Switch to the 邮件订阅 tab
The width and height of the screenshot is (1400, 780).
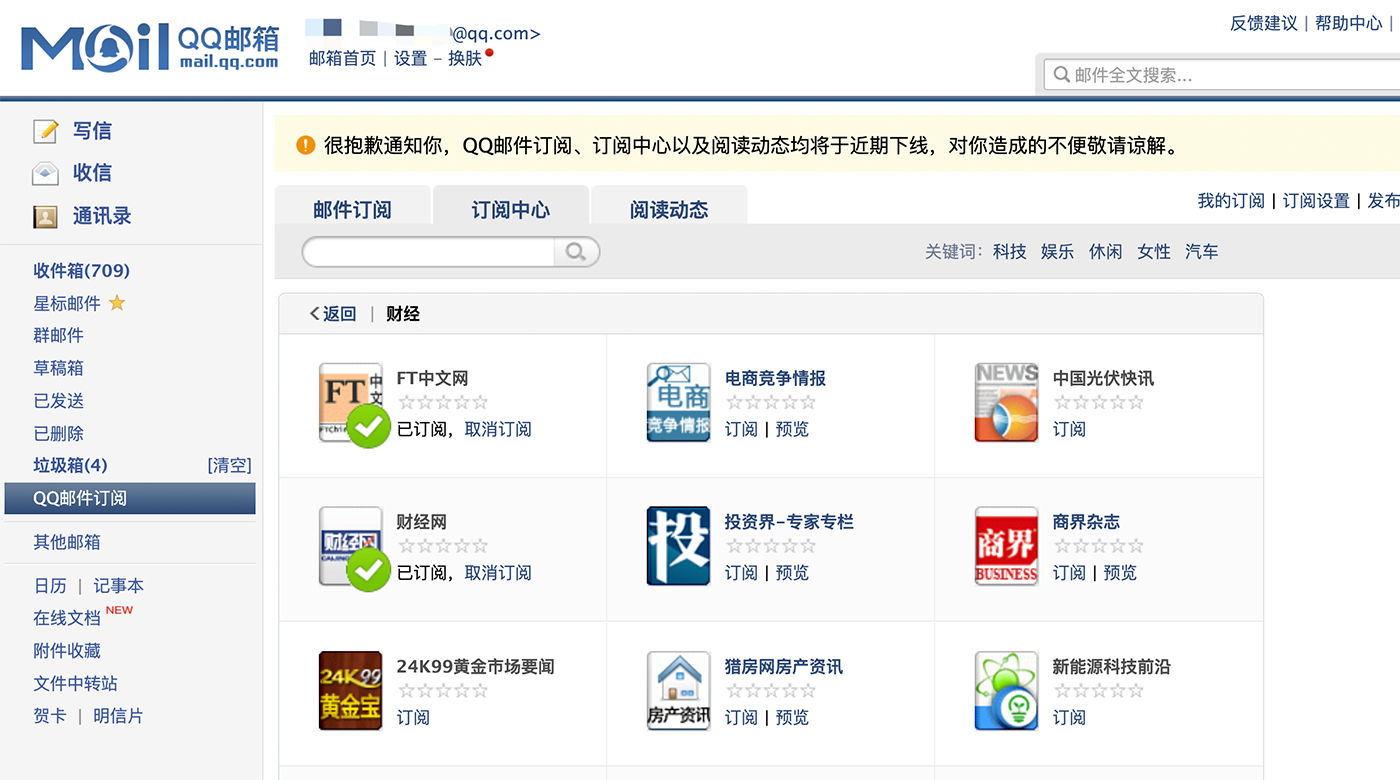[x=352, y=209]
